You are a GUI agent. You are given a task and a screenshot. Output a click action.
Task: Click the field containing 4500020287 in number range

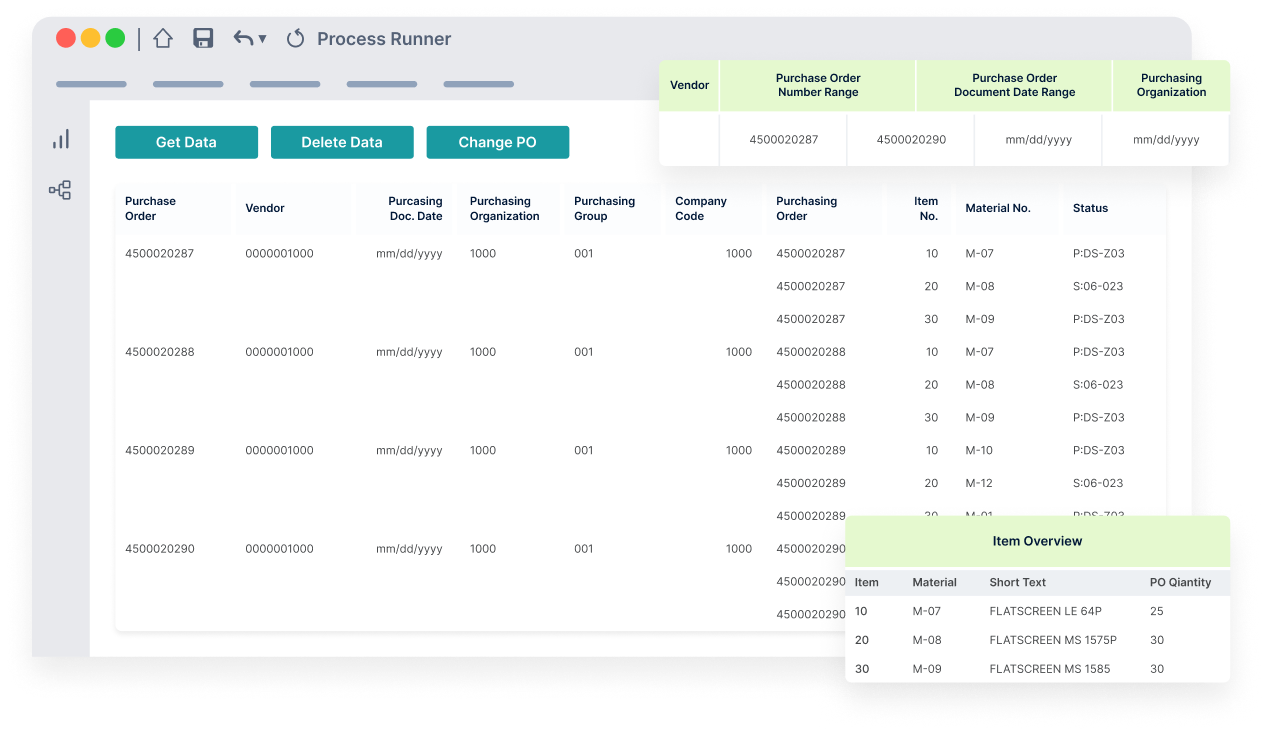(x=783, y=140)
